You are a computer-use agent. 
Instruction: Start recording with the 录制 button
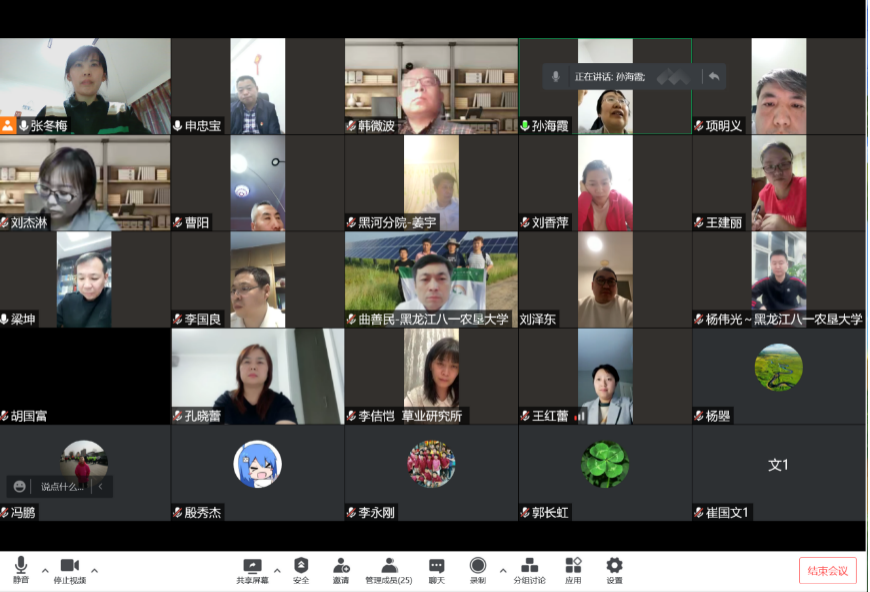pos(478,569)
